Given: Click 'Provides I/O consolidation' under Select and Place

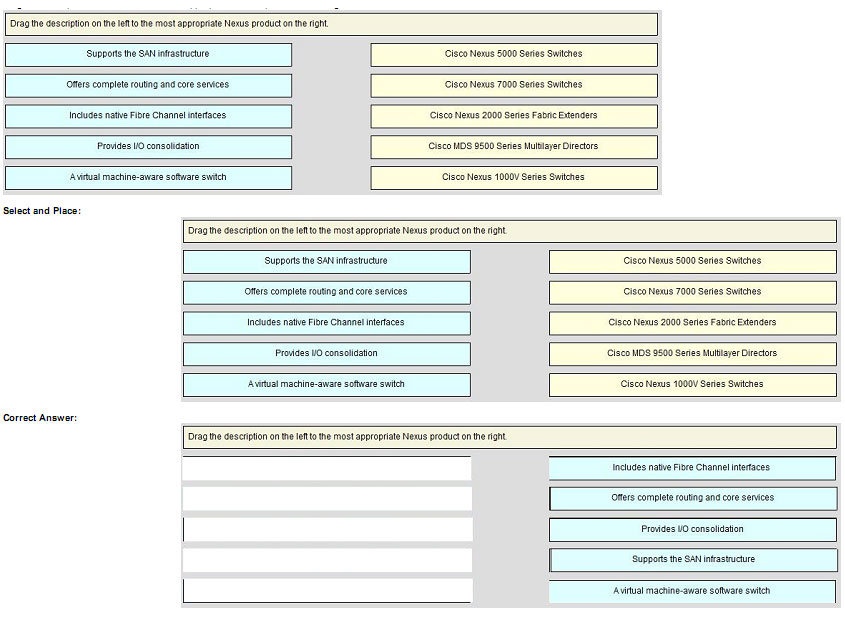Looking at the screenshot, I should click(x=327, y=354).
